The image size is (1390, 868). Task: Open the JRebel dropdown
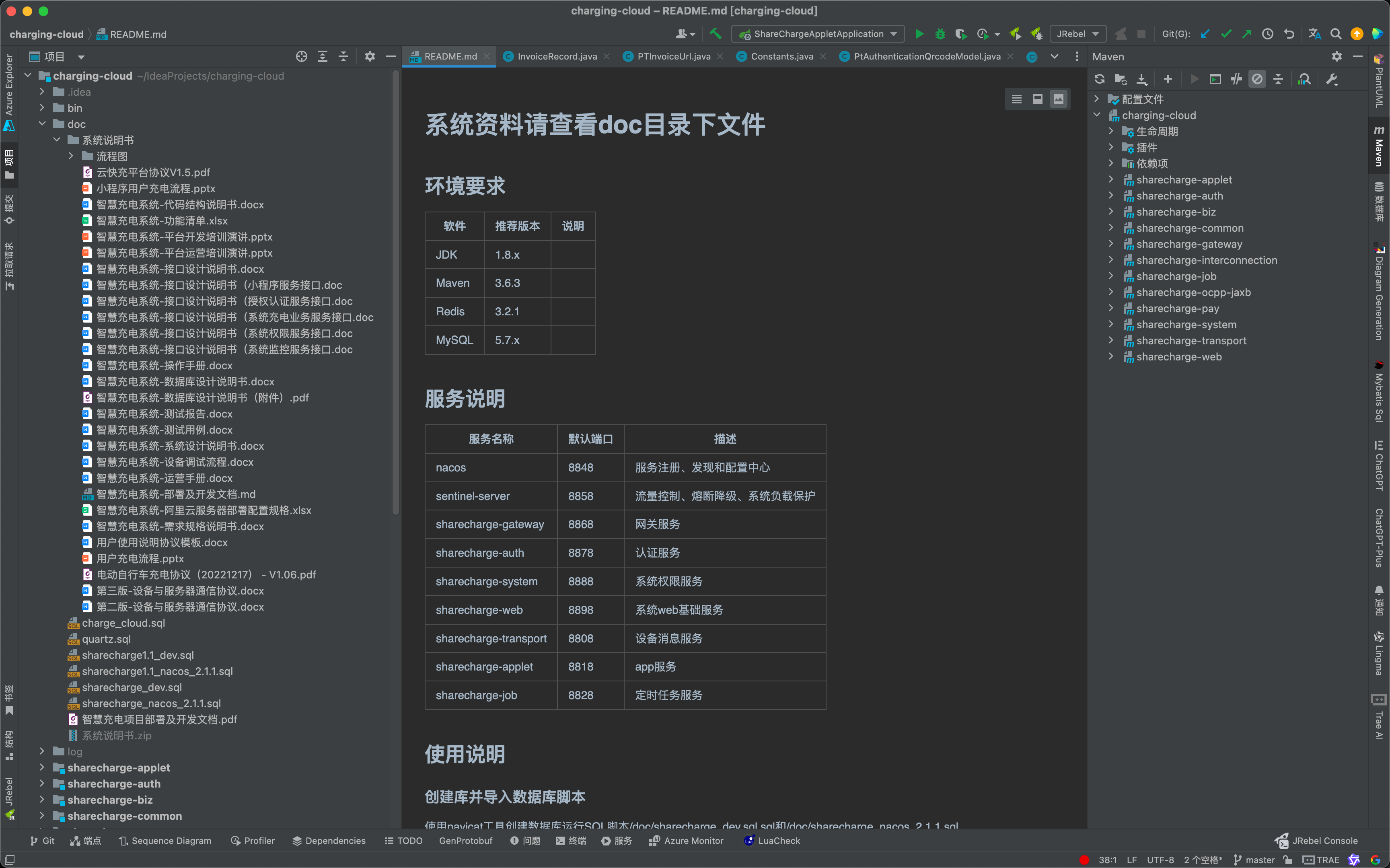coord(1078,34)
